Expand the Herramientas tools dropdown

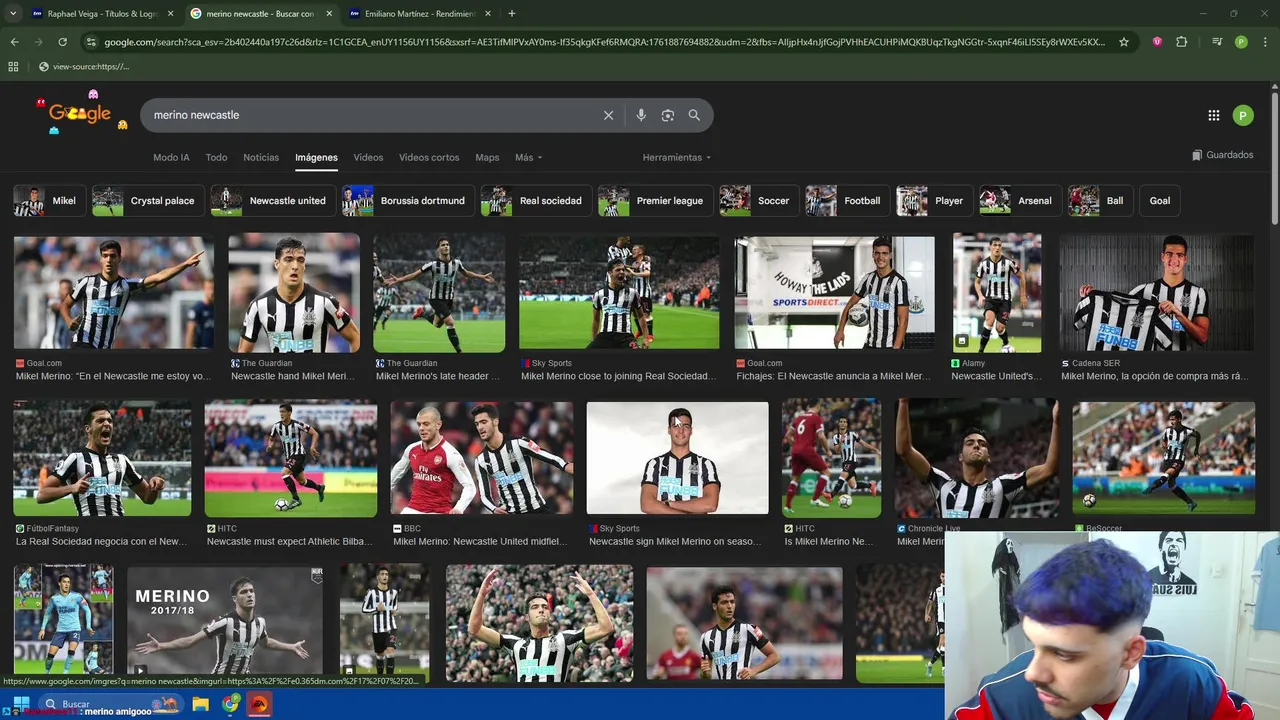[x=677, y=157]
